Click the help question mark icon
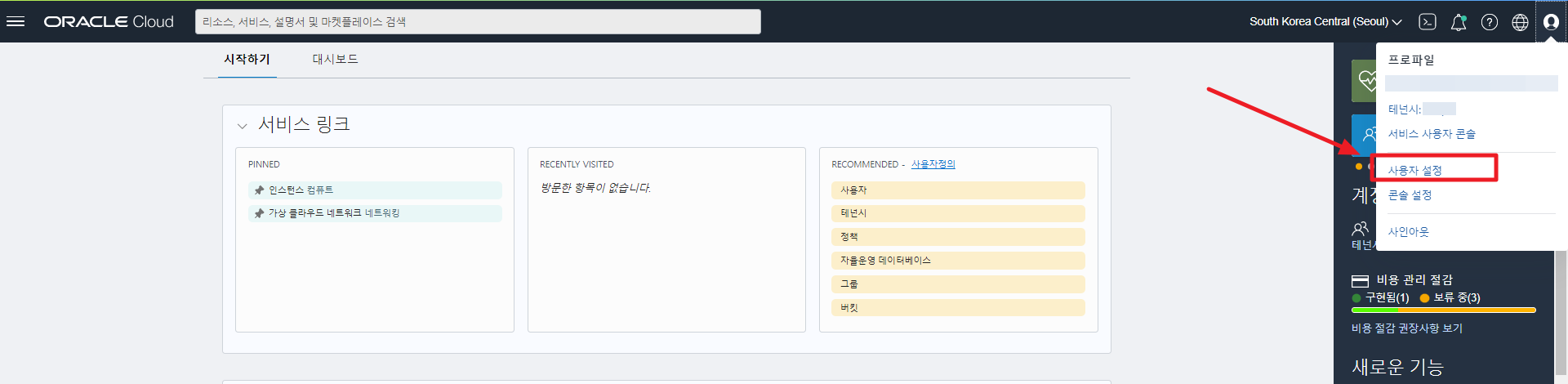This screenshot has width=1568, height=384. [x=1489, y=22]
